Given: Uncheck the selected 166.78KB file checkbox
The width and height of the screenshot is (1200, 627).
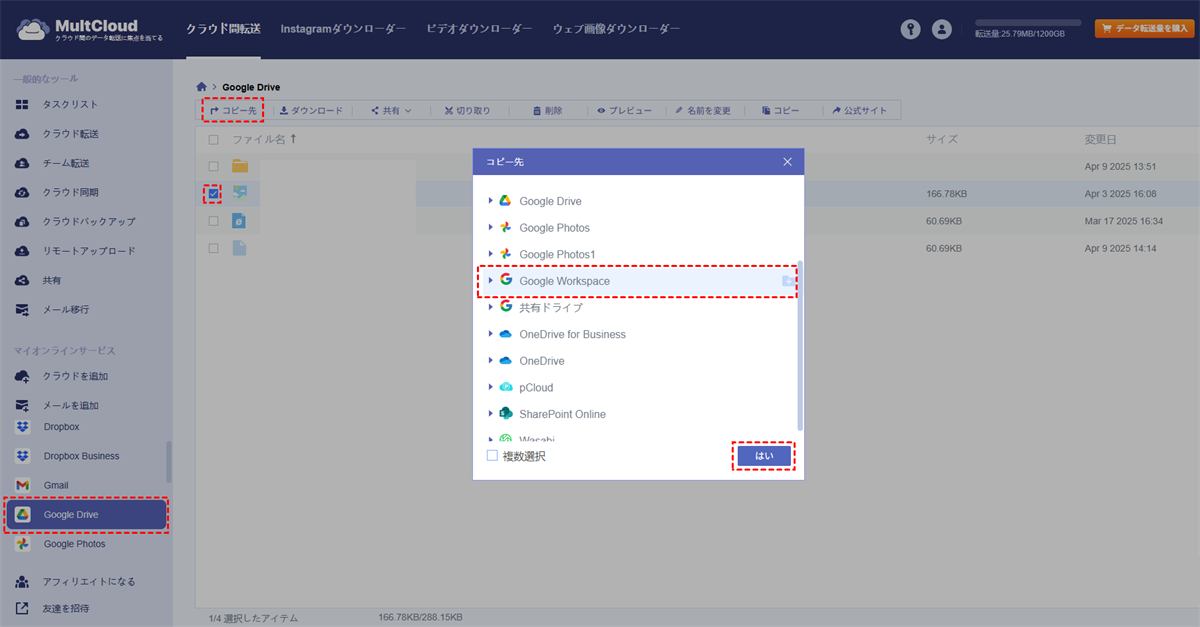Looking at the screenshot, I should 213,193.
